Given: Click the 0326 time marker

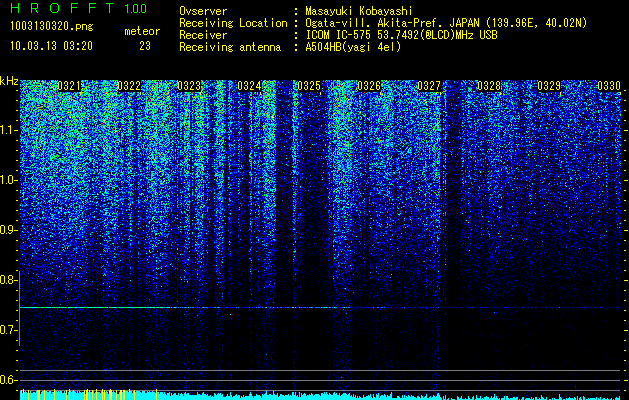Looking at the screenshot, I should tap(369, 86).
